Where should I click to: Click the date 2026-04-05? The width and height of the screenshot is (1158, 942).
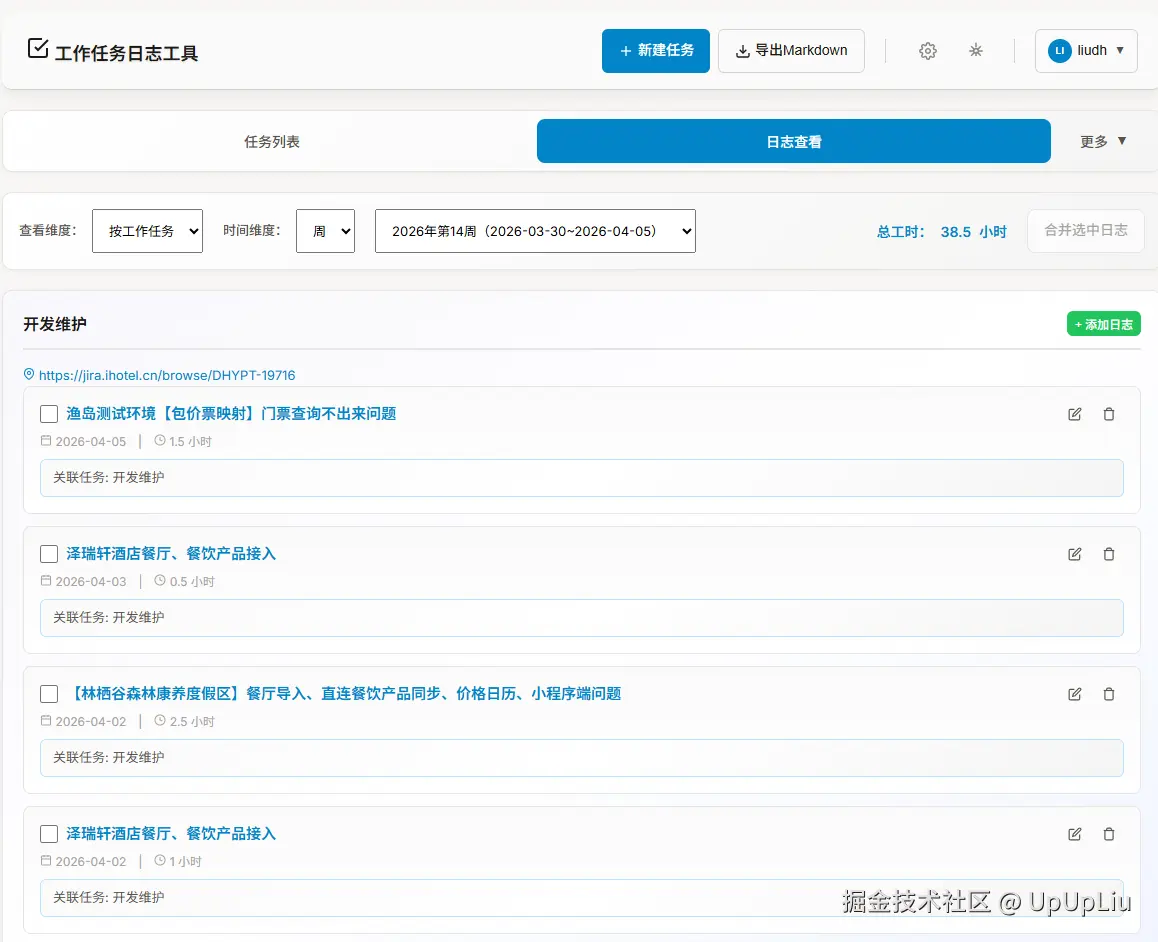[x=91, y=441]
